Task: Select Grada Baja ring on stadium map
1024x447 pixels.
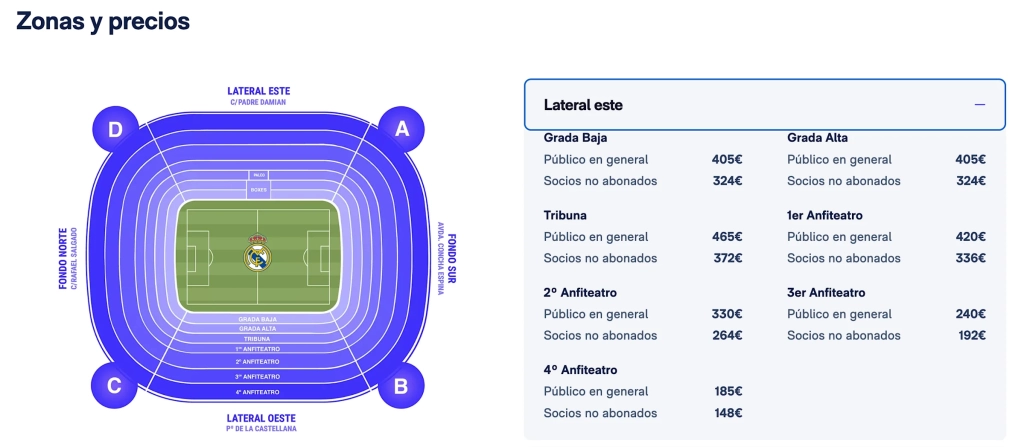Action: pos(258,319)
